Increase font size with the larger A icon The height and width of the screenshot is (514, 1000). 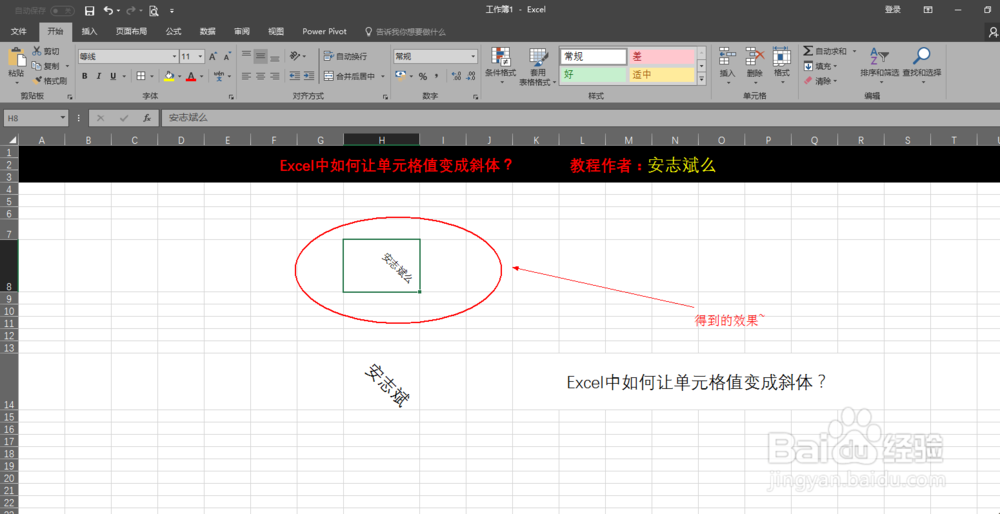pyautogui.click(x=213, y=57)
